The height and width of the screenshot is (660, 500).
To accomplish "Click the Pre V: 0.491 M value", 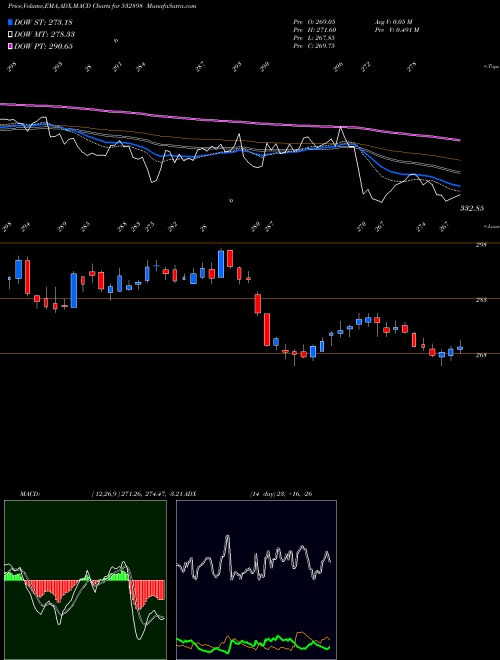I will click(x=396, y=30).
